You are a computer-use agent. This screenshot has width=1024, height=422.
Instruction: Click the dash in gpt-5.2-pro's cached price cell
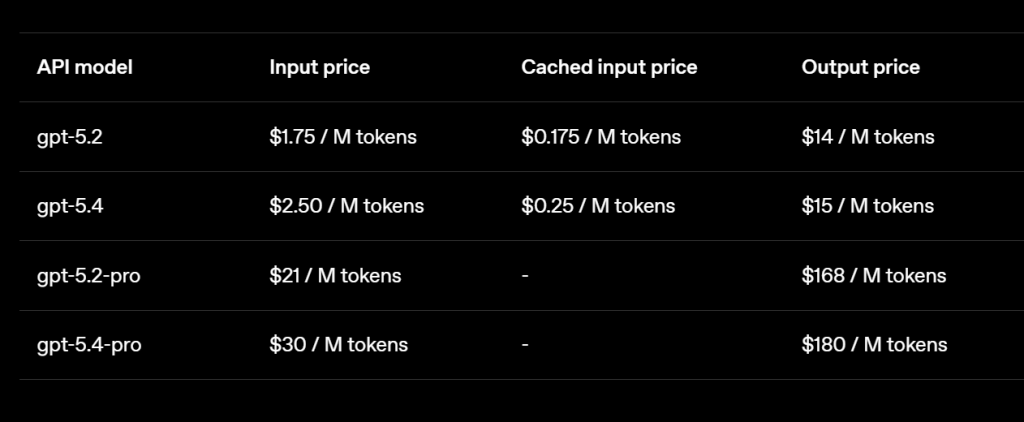coord(525,275)
